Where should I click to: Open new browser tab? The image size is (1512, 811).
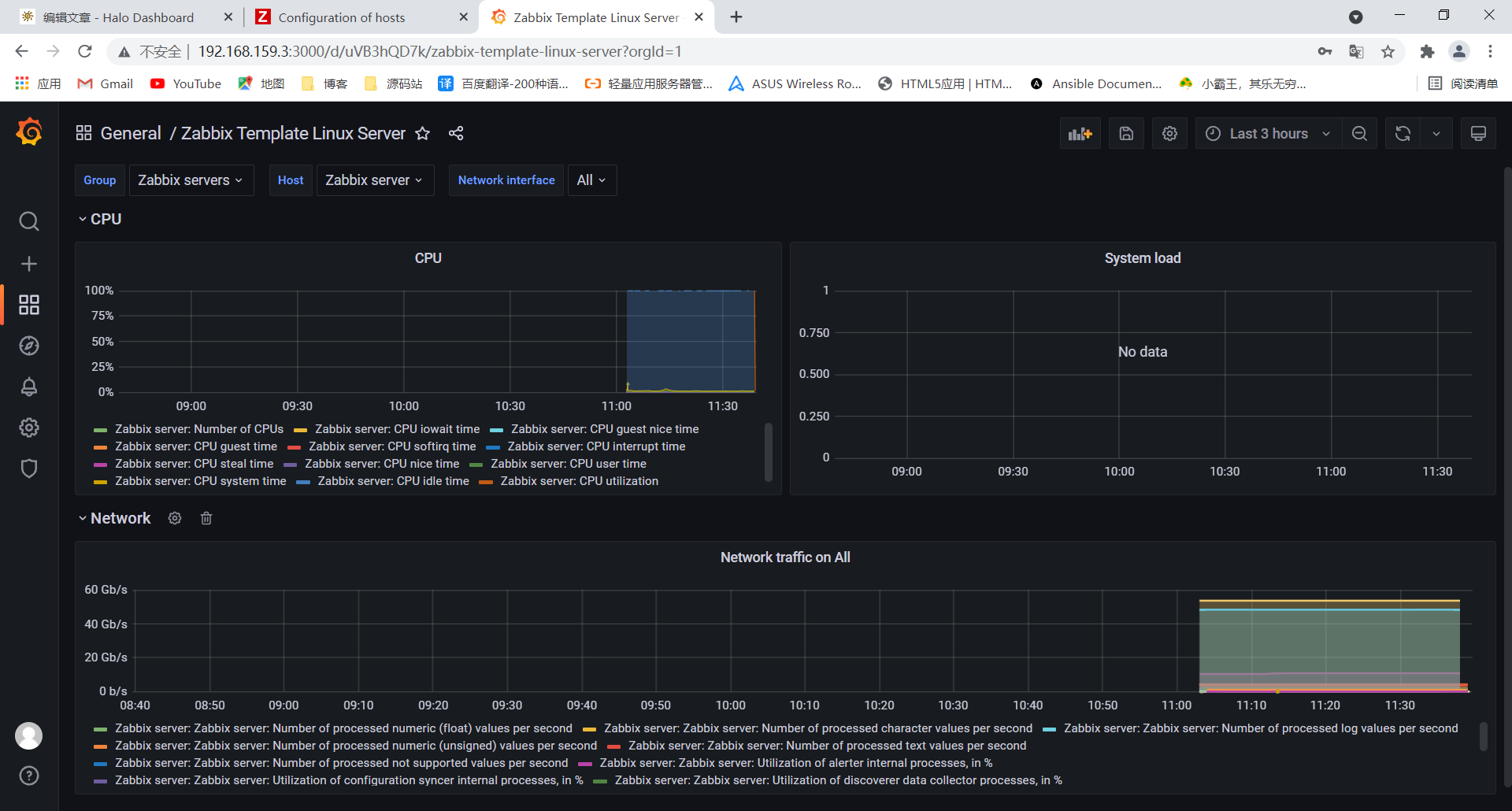coord(736,17)
